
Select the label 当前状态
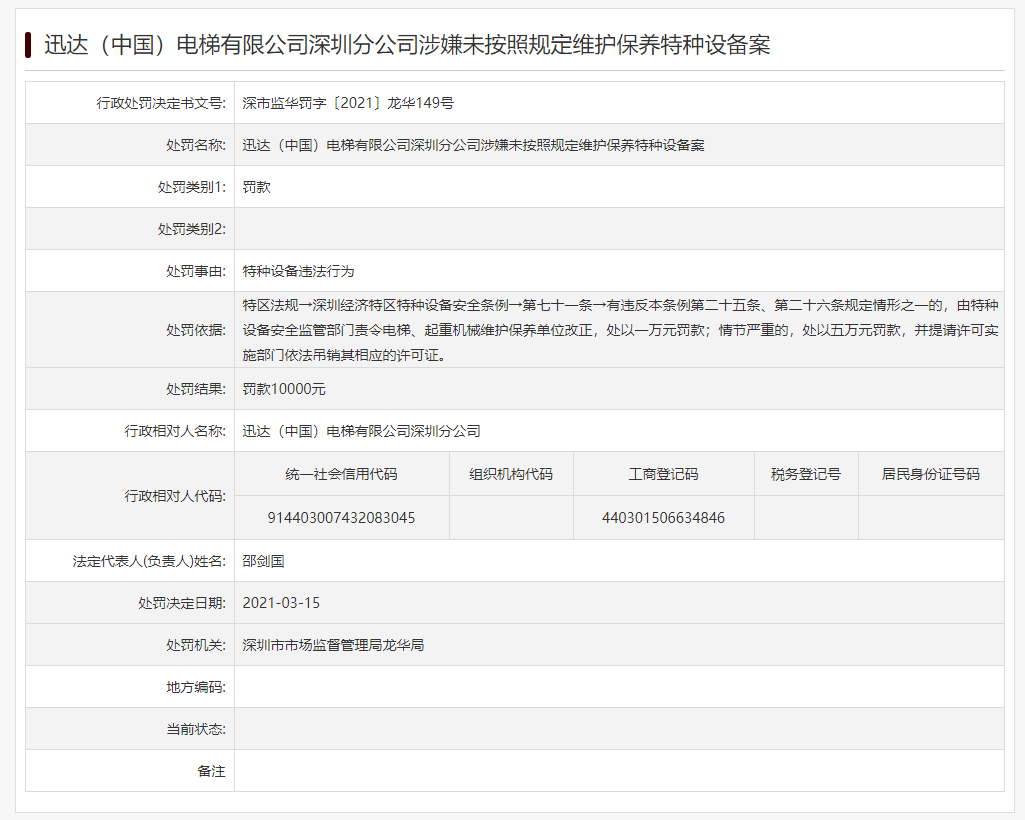coord(195,728)
